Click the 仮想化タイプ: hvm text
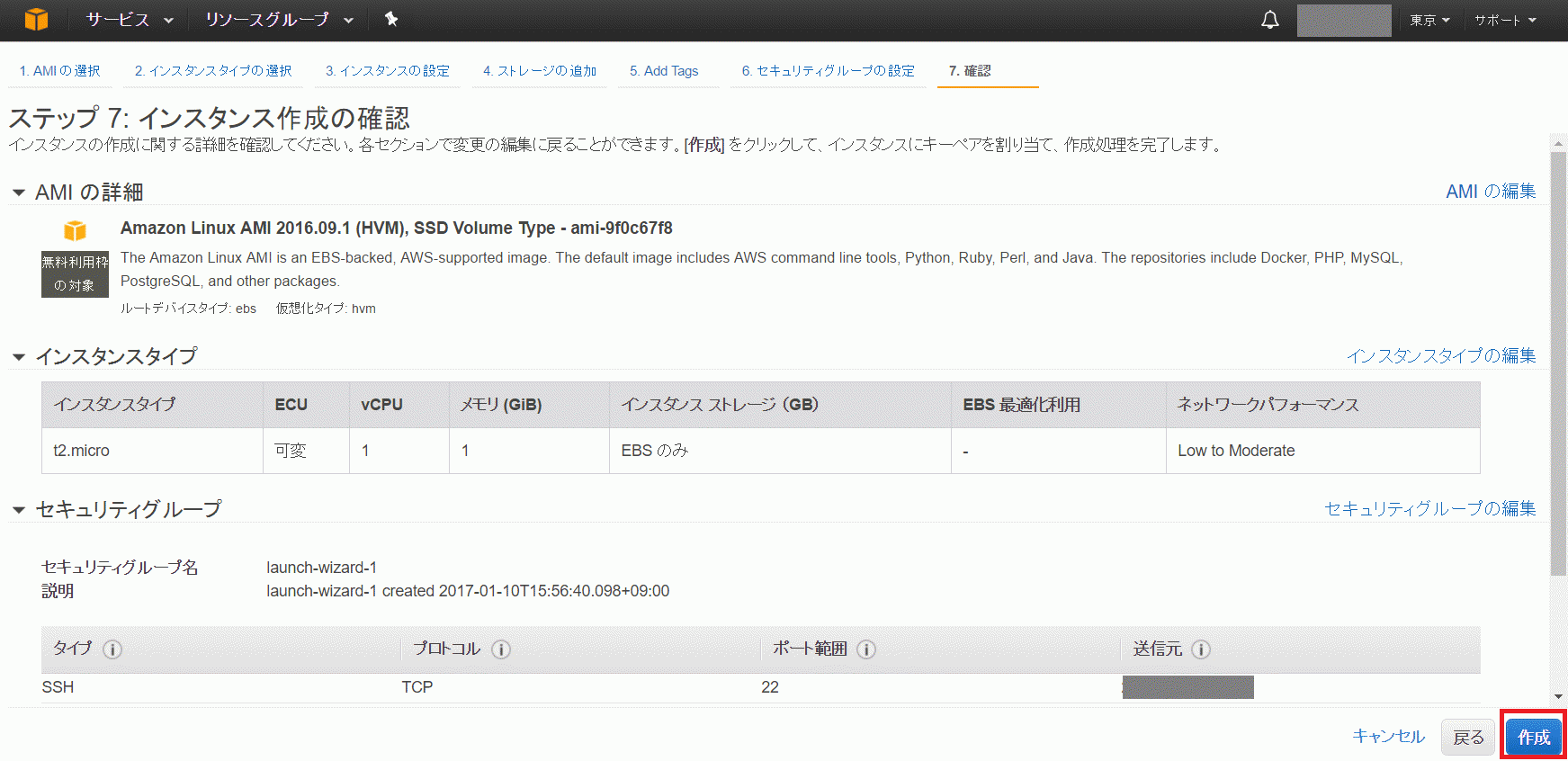The image size is (1568, 761). (x=326, y=309)
